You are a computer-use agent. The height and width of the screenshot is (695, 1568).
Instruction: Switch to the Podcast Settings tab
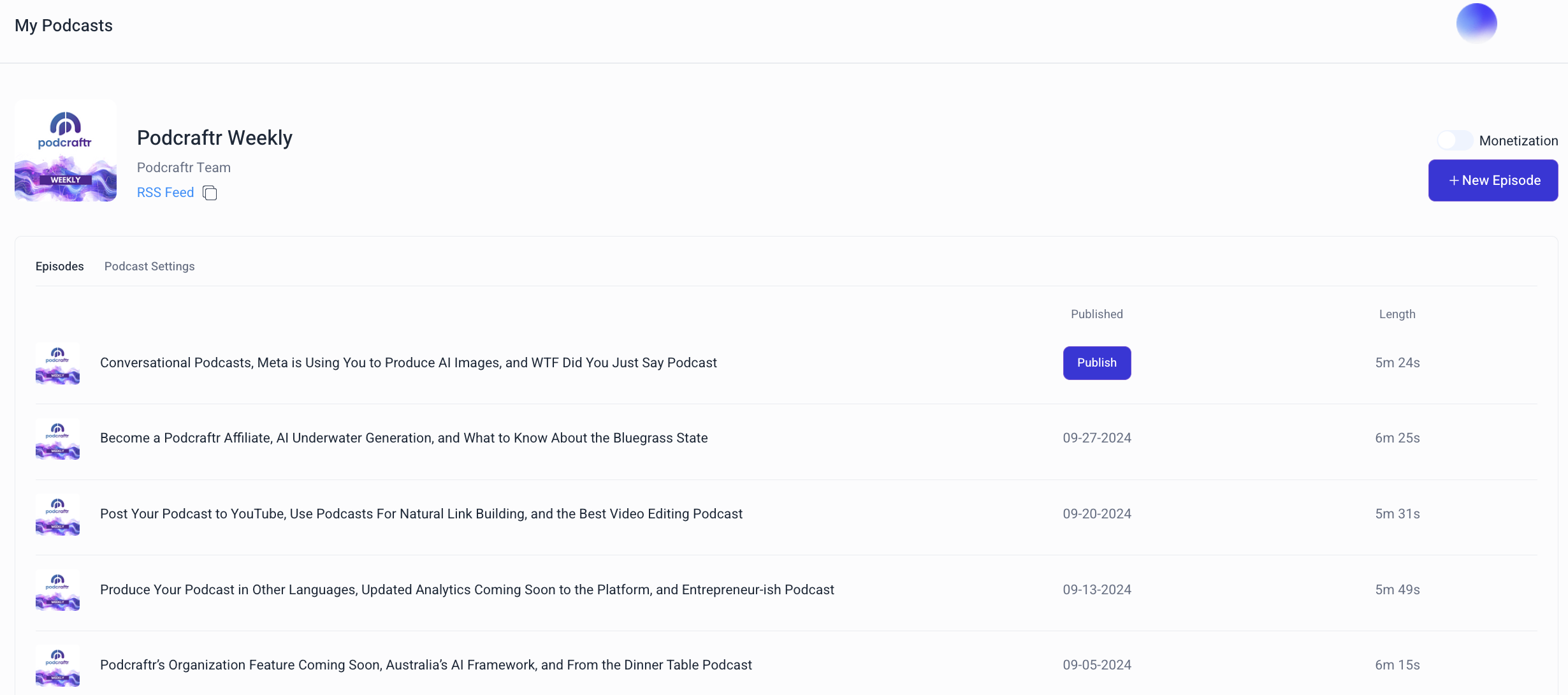pyautogui.click(x=149, y=267)
